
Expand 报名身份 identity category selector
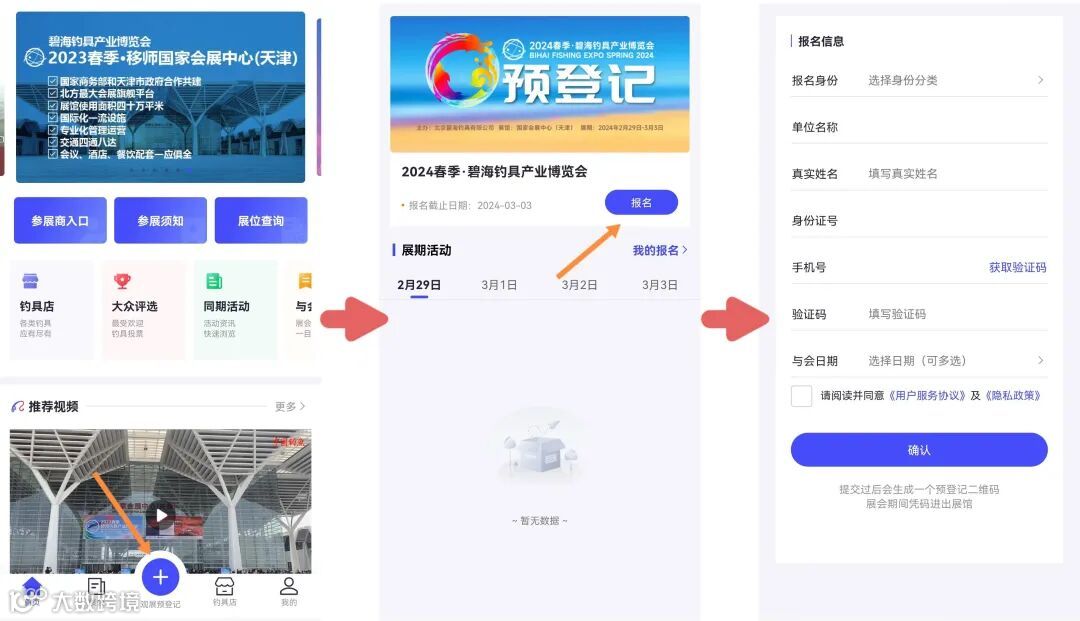919,81
